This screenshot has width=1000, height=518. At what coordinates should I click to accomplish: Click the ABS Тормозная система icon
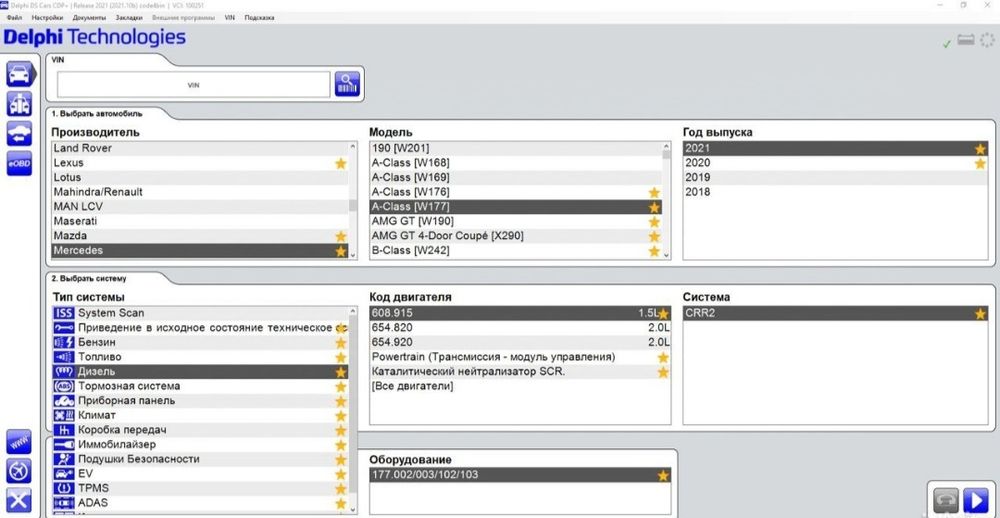point(63,387)
